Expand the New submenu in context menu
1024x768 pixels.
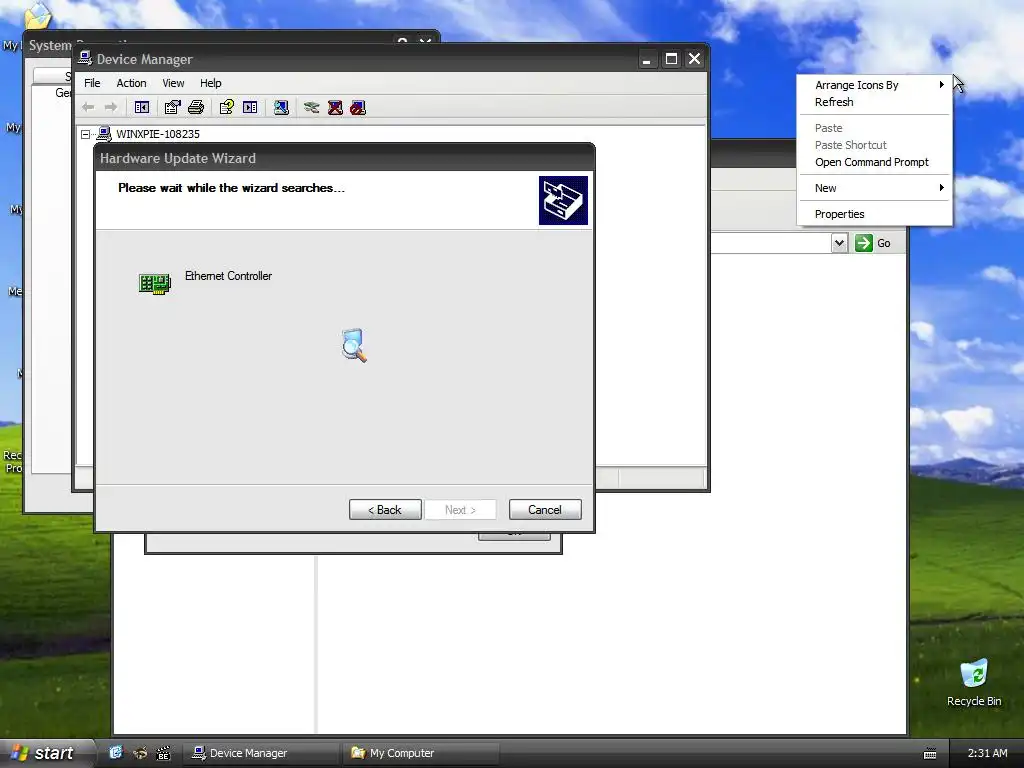click(x=875, y=188)
